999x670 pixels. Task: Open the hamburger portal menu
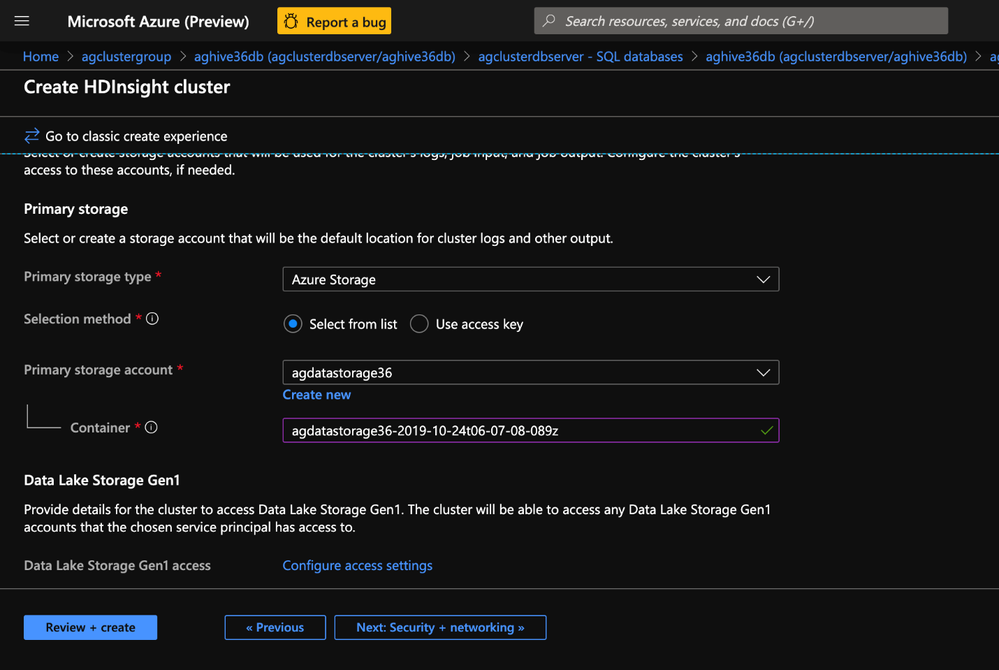coord(22,21)
